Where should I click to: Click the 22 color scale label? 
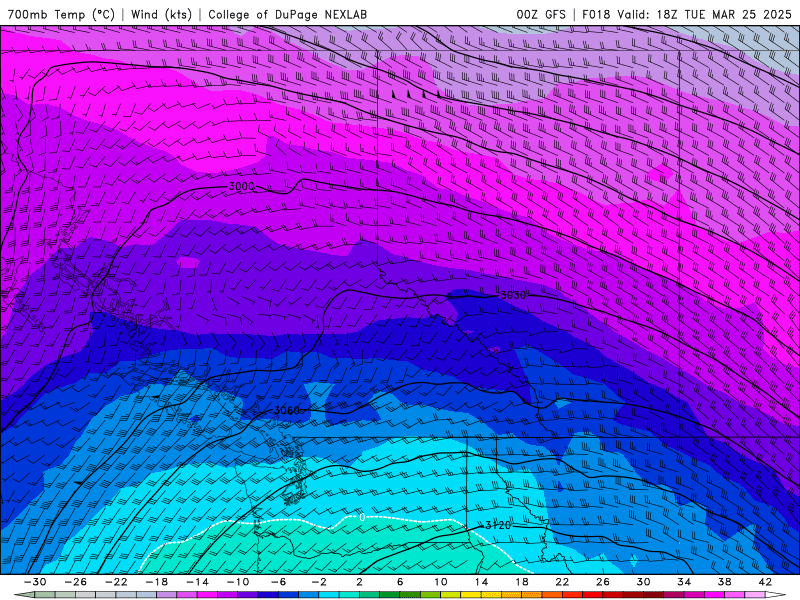pos(562,582)
